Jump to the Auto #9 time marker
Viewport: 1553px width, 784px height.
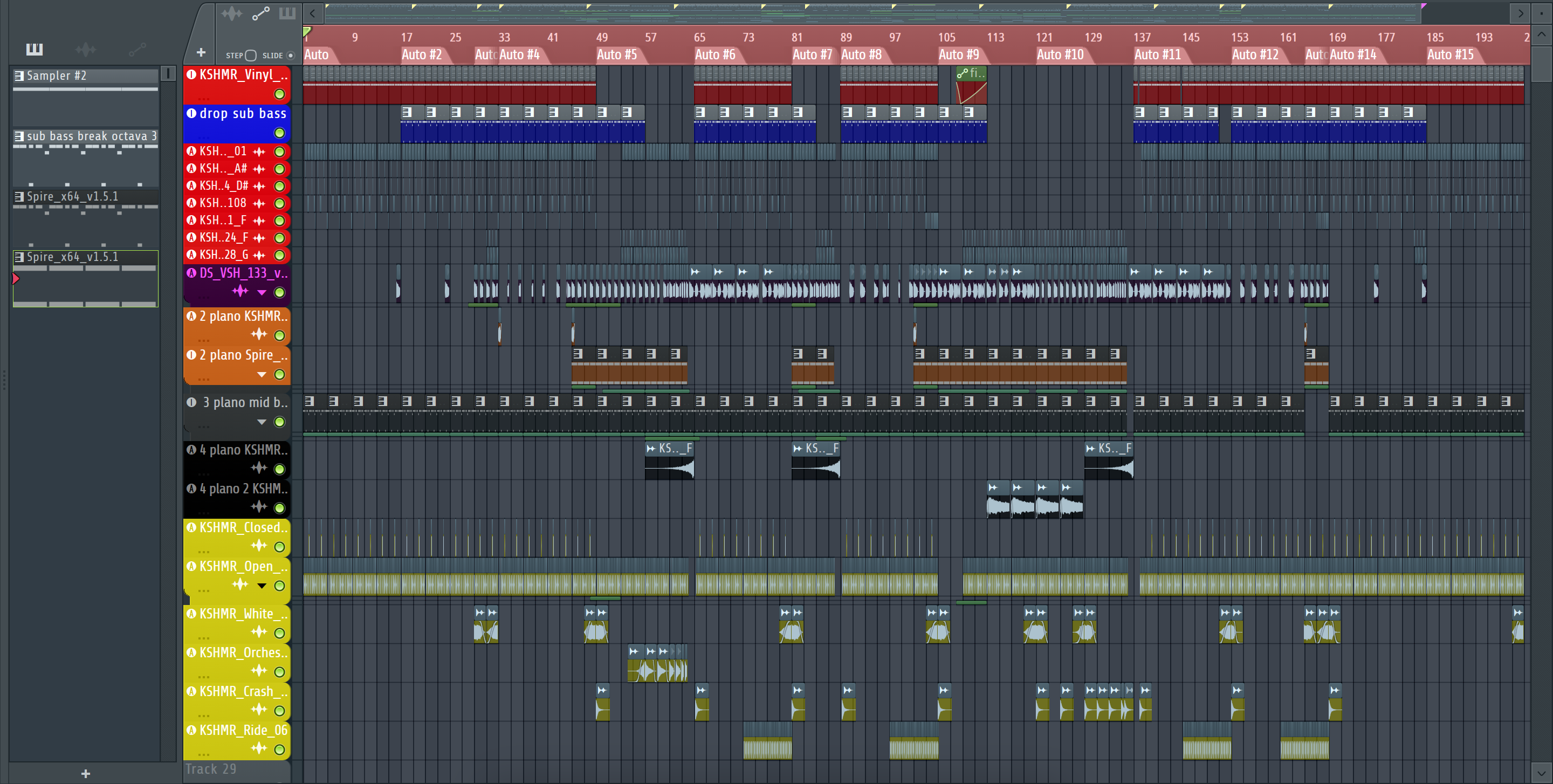(959, 55)
